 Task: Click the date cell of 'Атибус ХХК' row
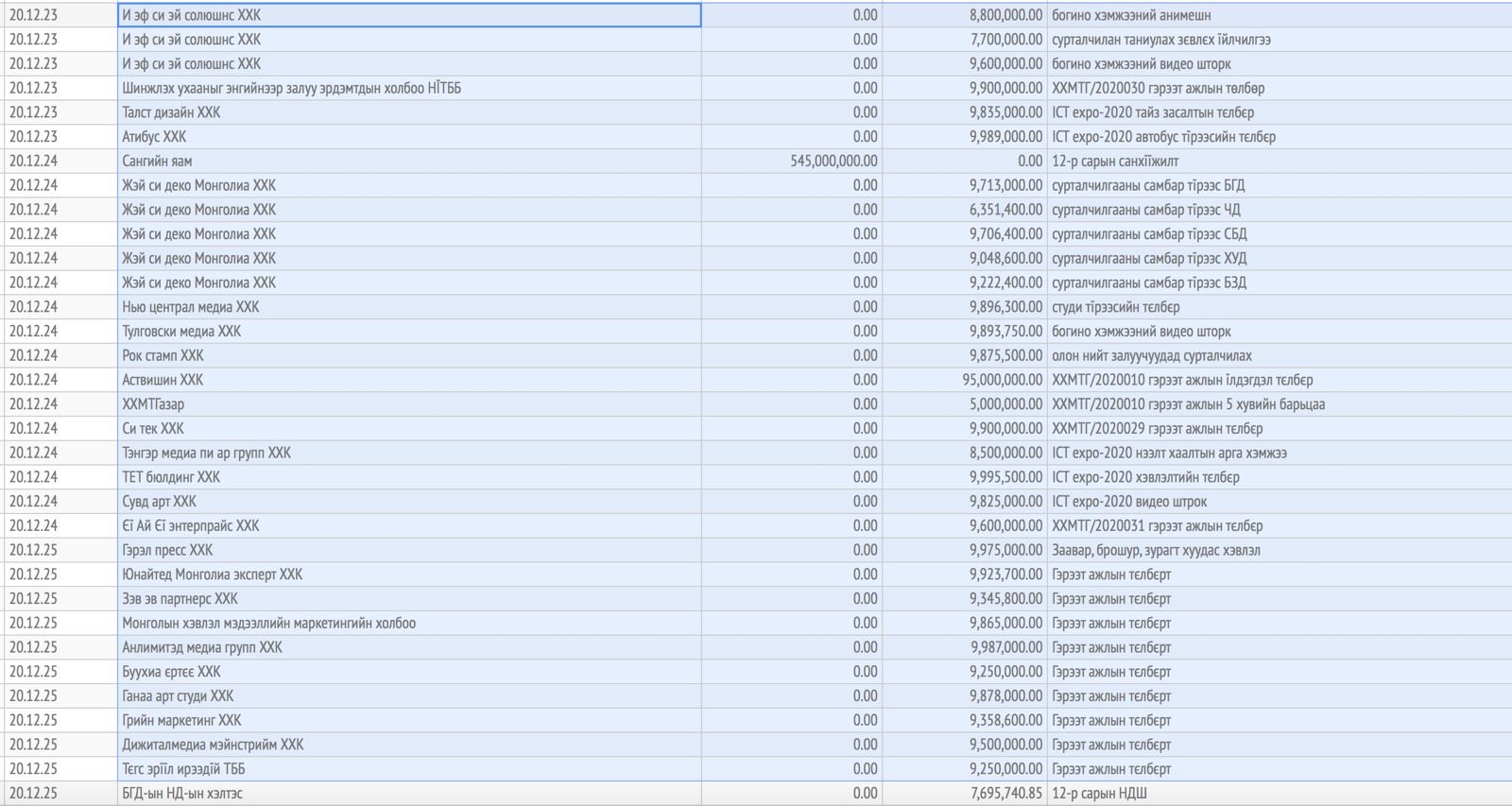pyautogui.click(x=60, y=137)
